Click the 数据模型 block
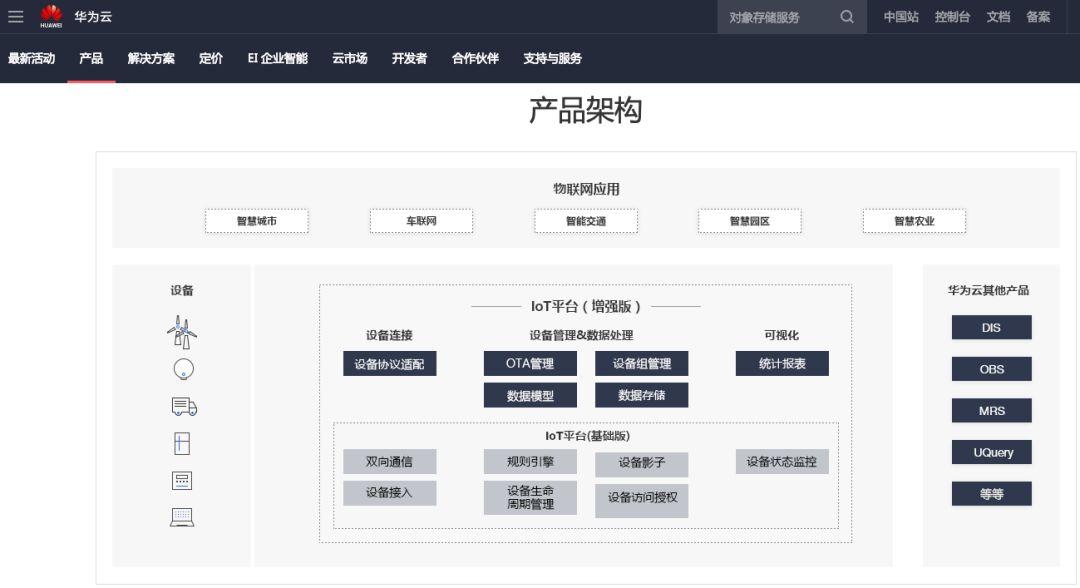The height and width of the screenshot is (588, 1080). [530, 395]
